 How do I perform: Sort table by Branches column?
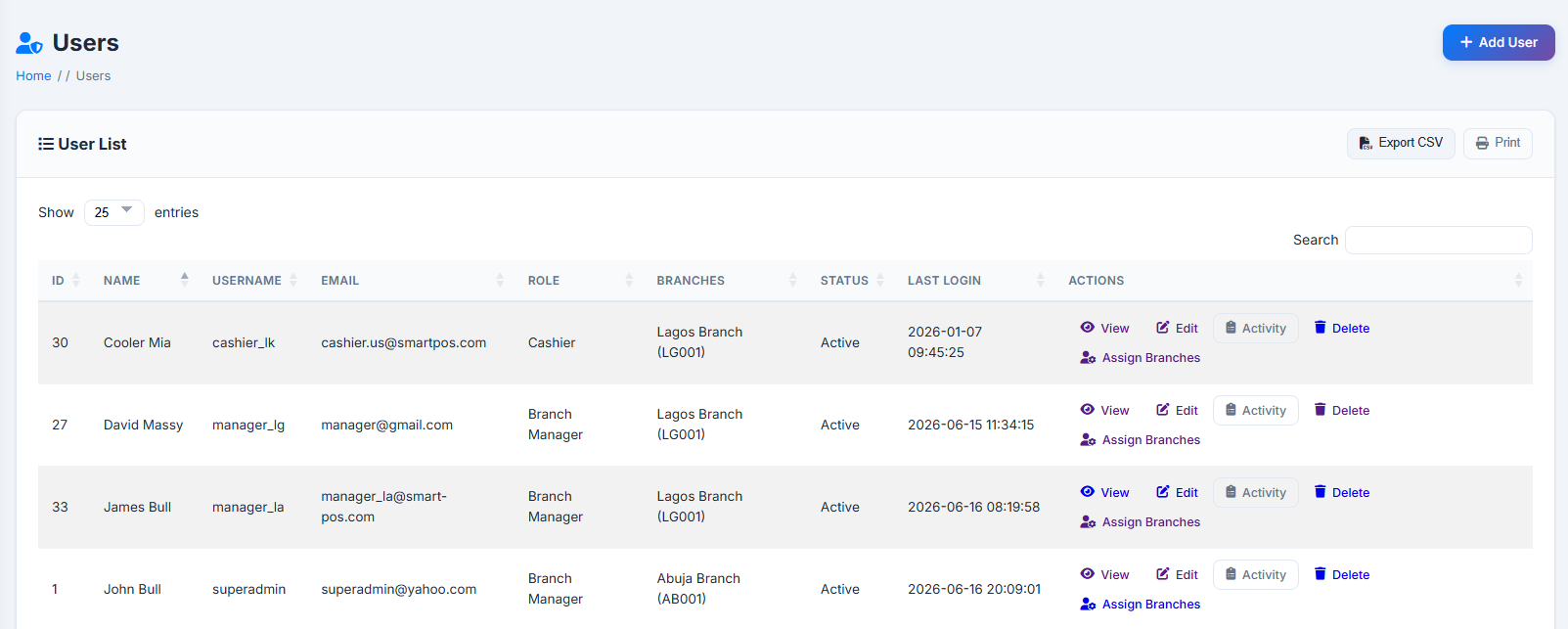tap(725, 281)
